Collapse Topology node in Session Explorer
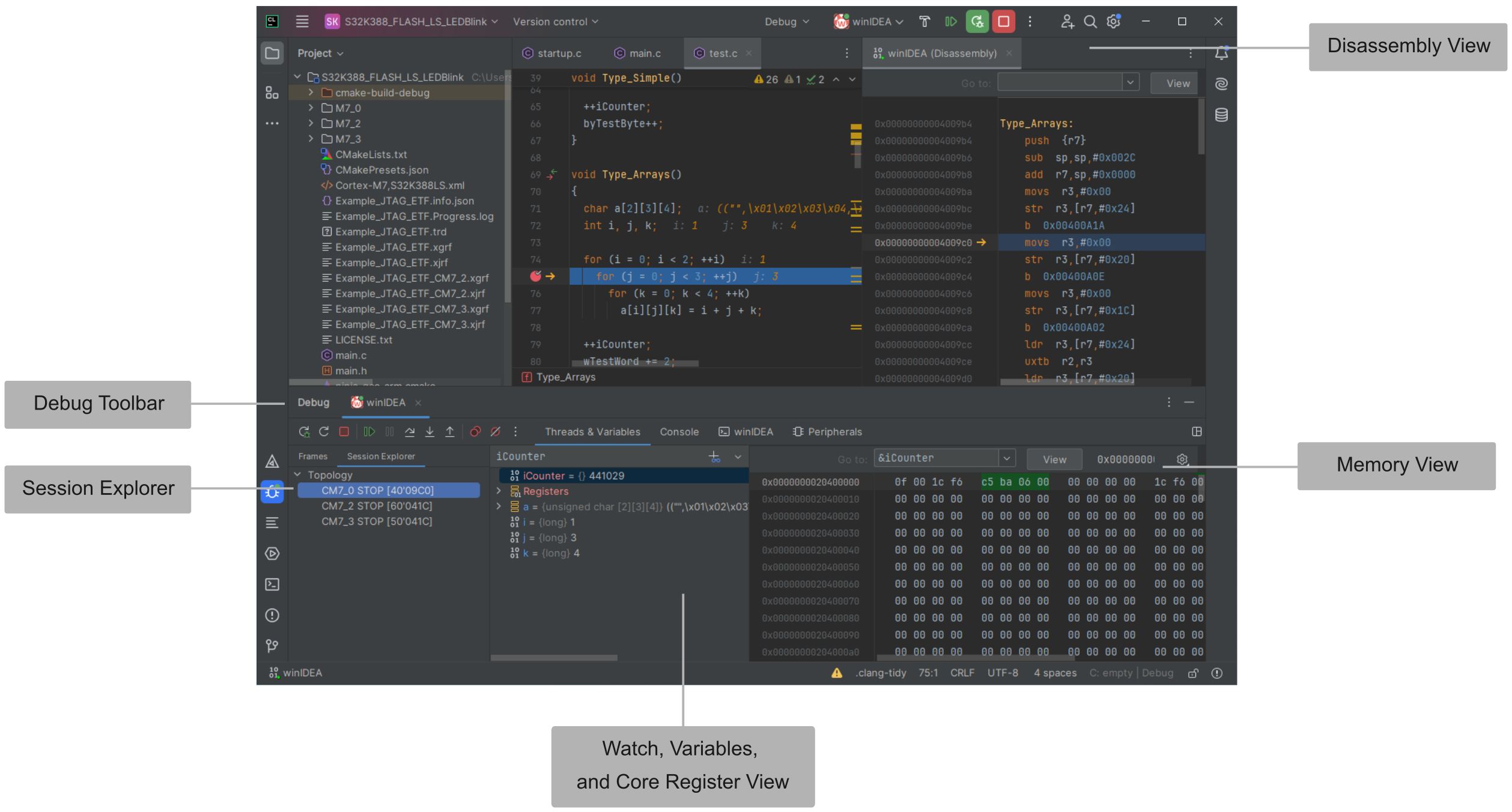Viewport: 1512px width, 812px height. (x=297, y=474)
